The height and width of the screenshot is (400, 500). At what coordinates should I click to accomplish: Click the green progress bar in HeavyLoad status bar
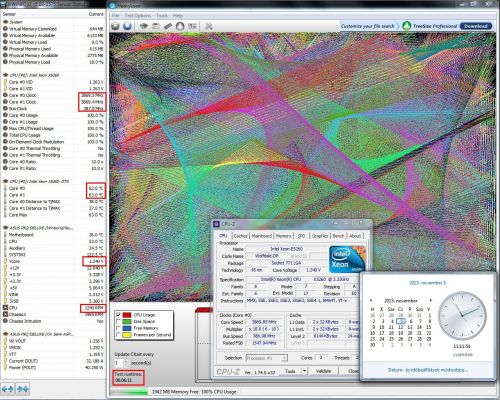[130, 392]
